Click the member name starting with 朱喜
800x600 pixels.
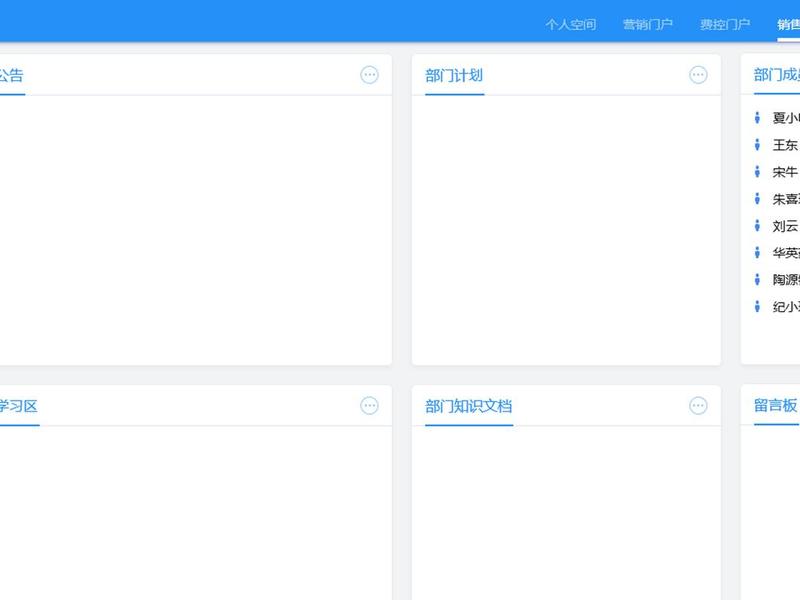coord(786,199)
